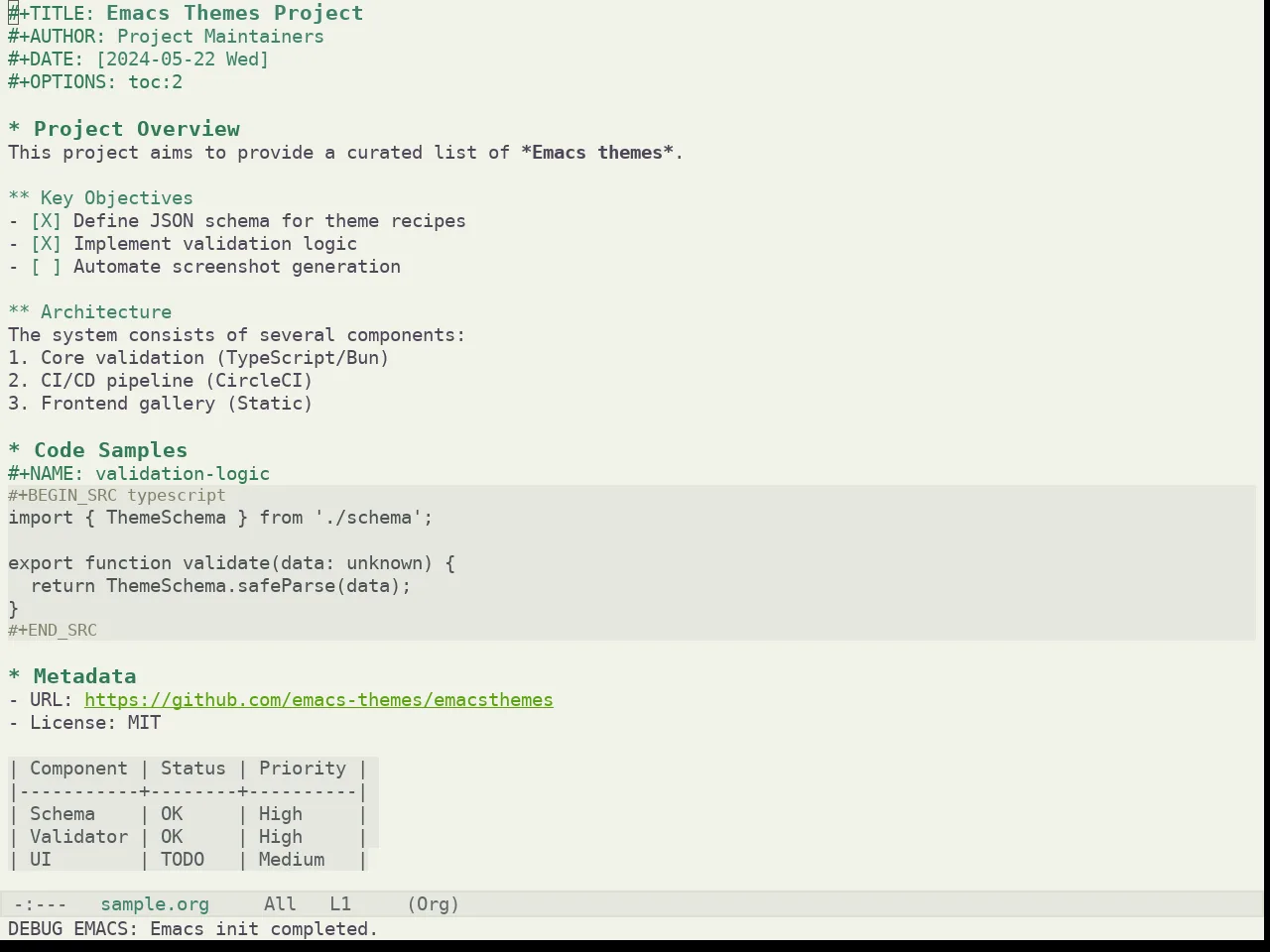This screenshot has width=1270, height=952.
Task: Click the return ThemeSchema.safeParse(data) line
Action: click(220, 586)
